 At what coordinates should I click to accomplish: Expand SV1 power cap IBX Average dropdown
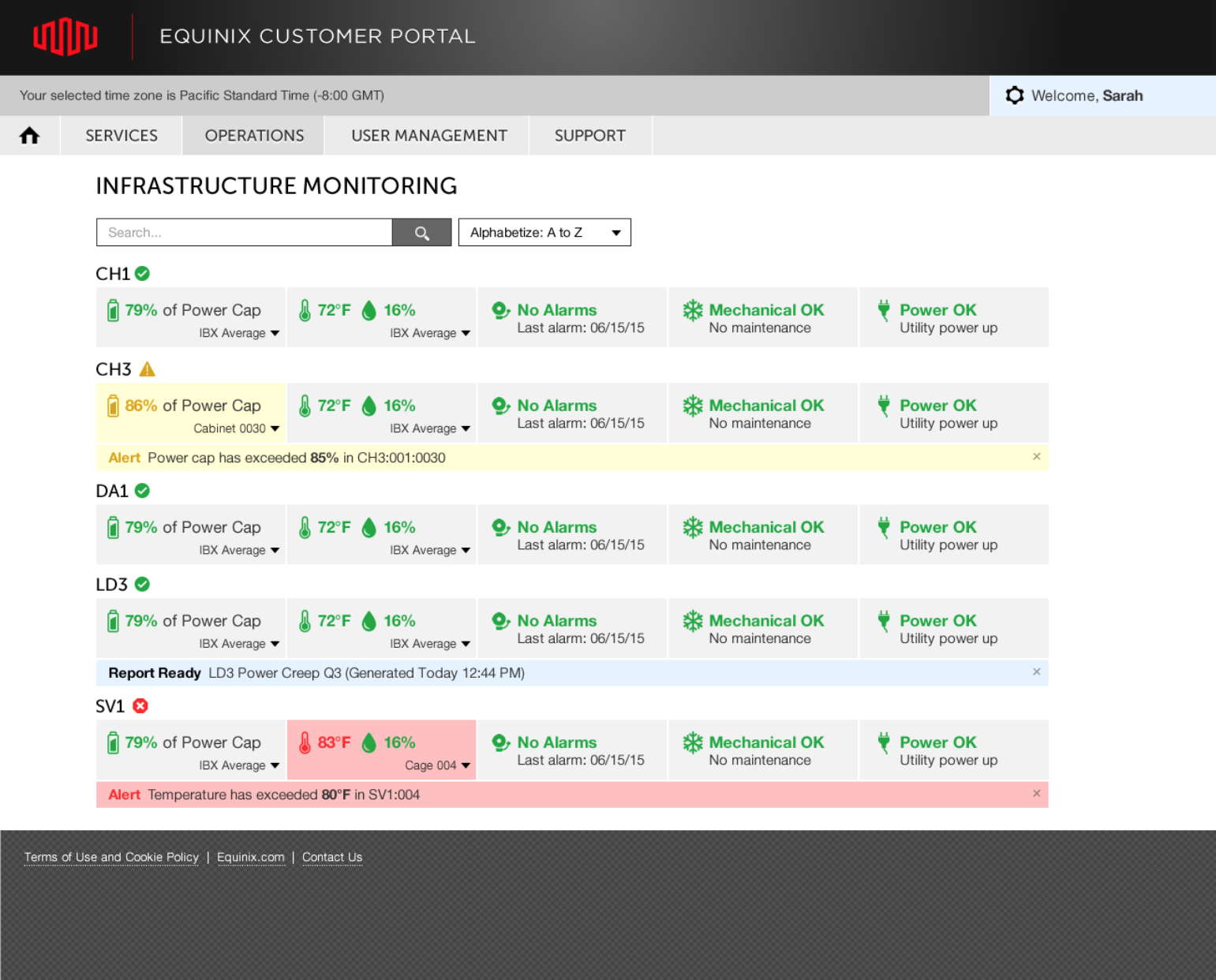pos(239,765)
